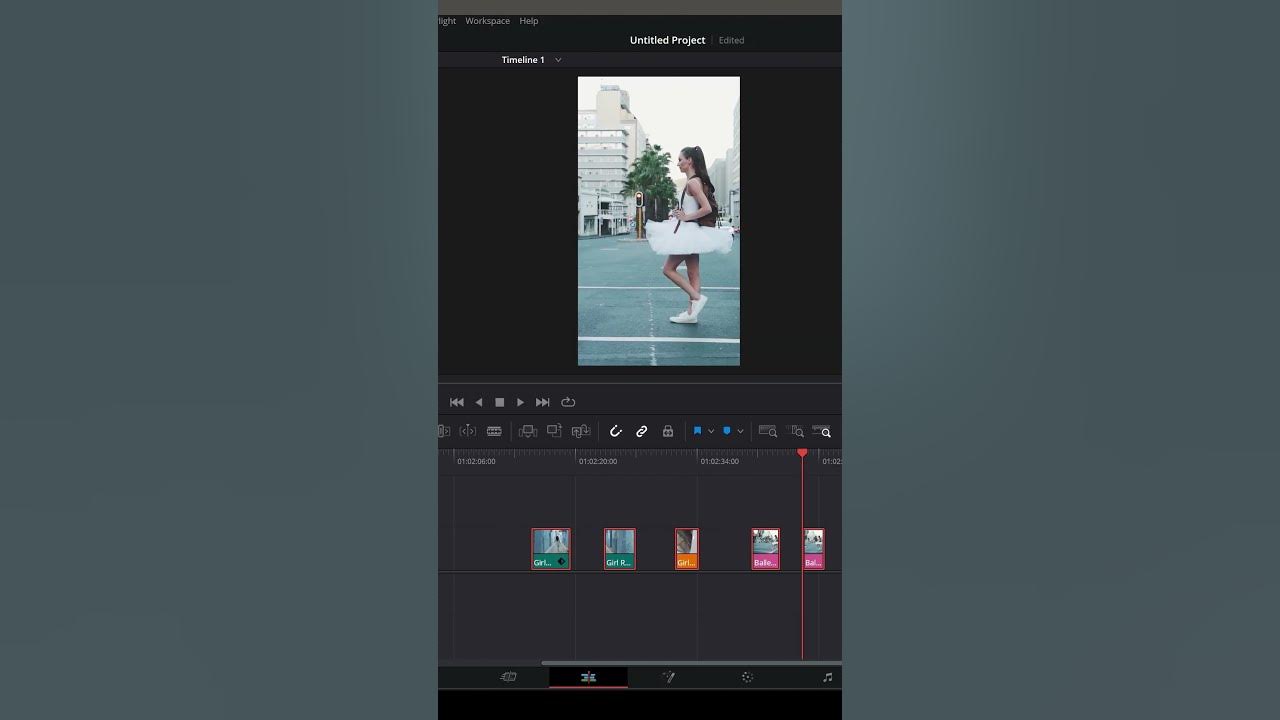
Task: Click ruler at 01:02:34:00 timecode
Action: click(x=720, y=461)
